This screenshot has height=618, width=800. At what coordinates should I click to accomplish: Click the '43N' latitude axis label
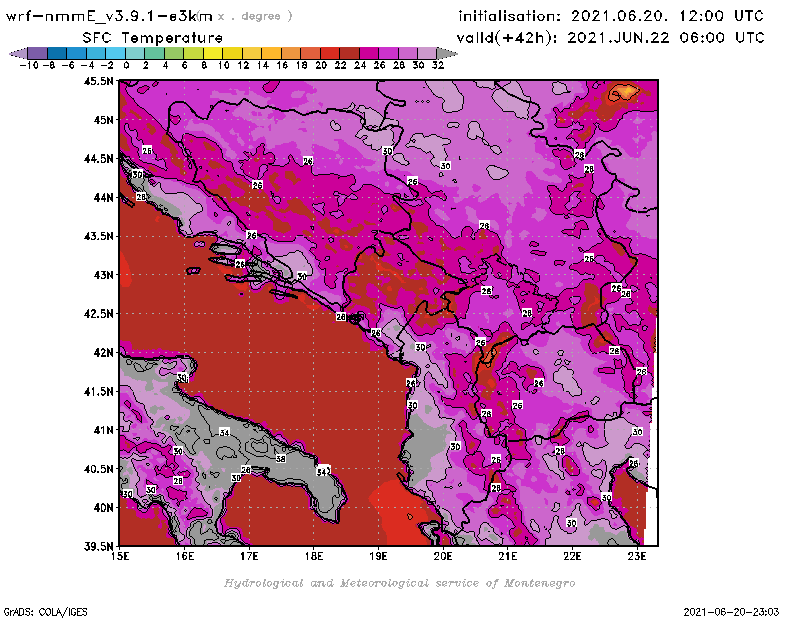pos(103,275)
